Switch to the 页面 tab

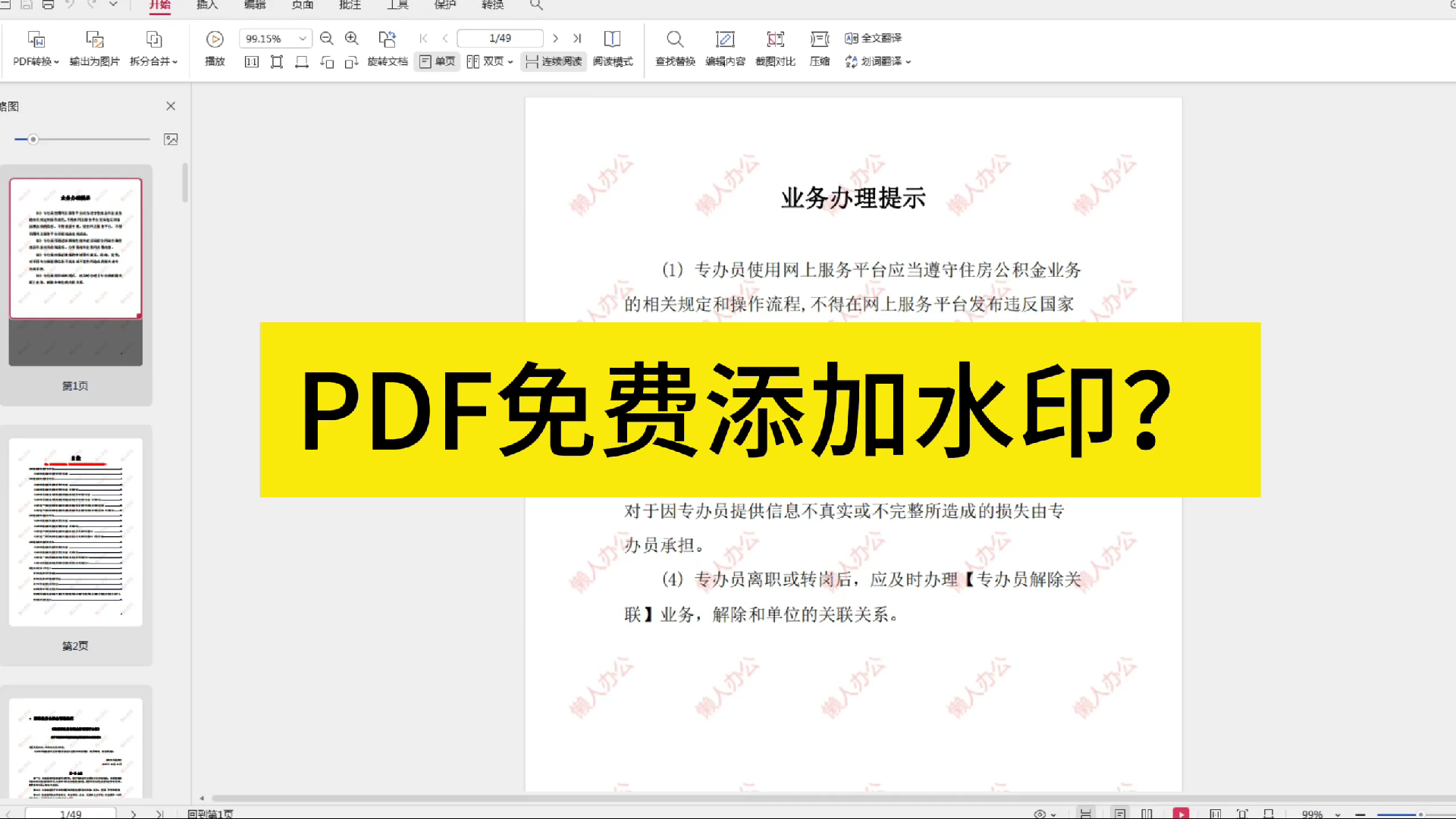[303, 5]
